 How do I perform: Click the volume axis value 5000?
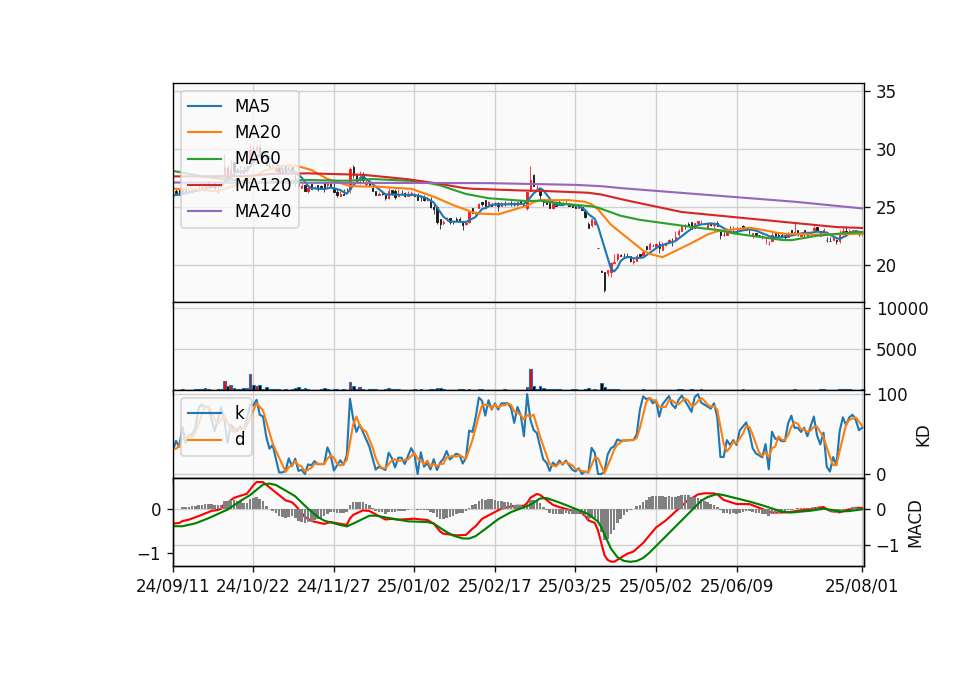(896, 350)
